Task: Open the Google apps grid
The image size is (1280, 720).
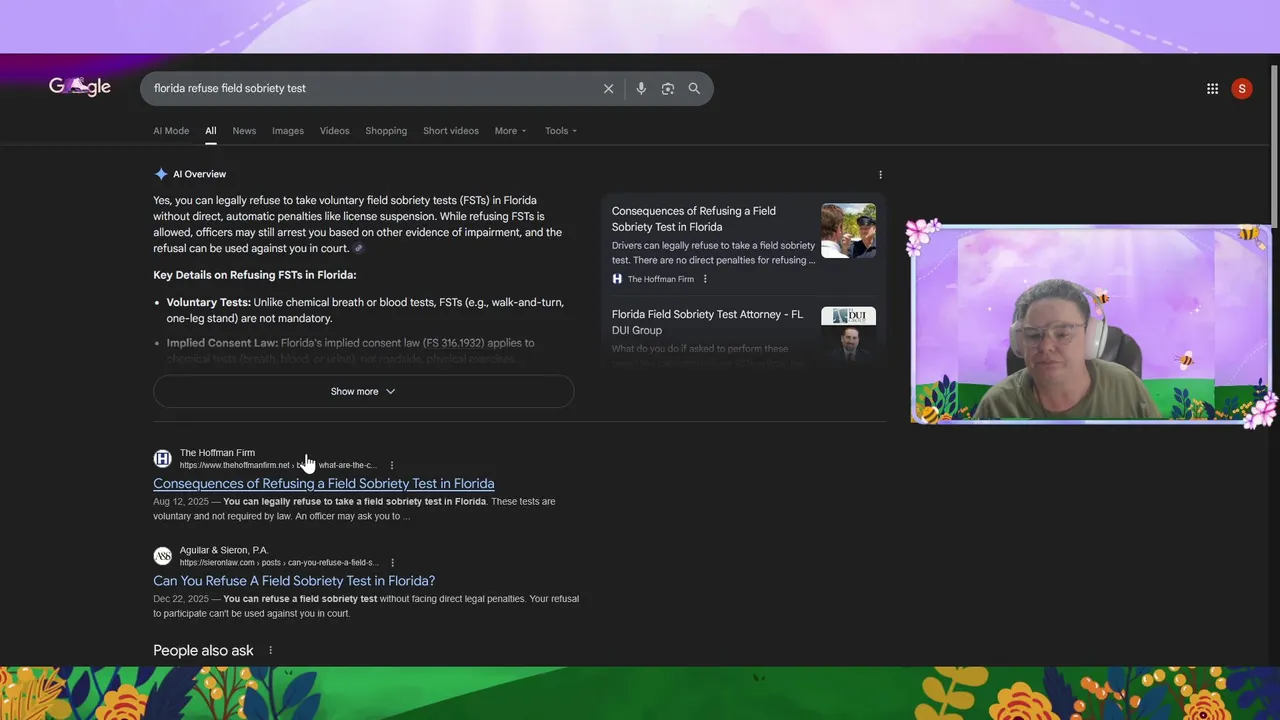Action: click(1212, 88)
